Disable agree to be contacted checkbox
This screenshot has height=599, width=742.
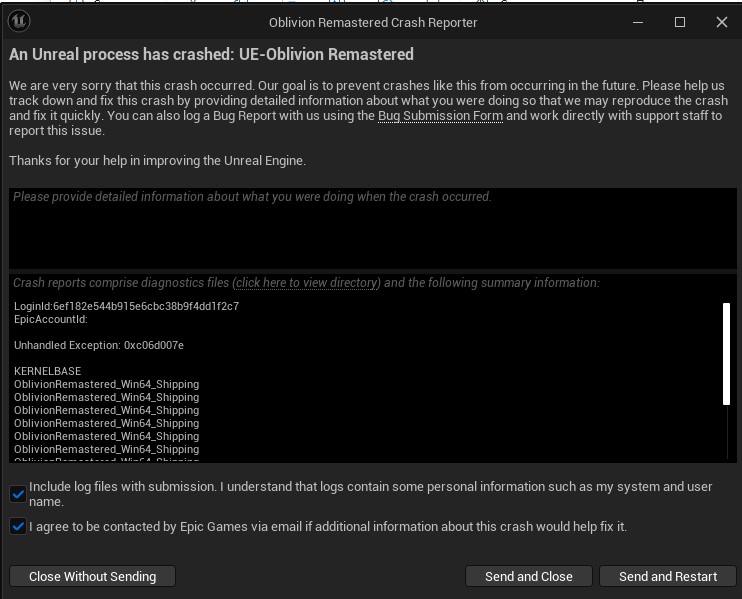point(18,526)
